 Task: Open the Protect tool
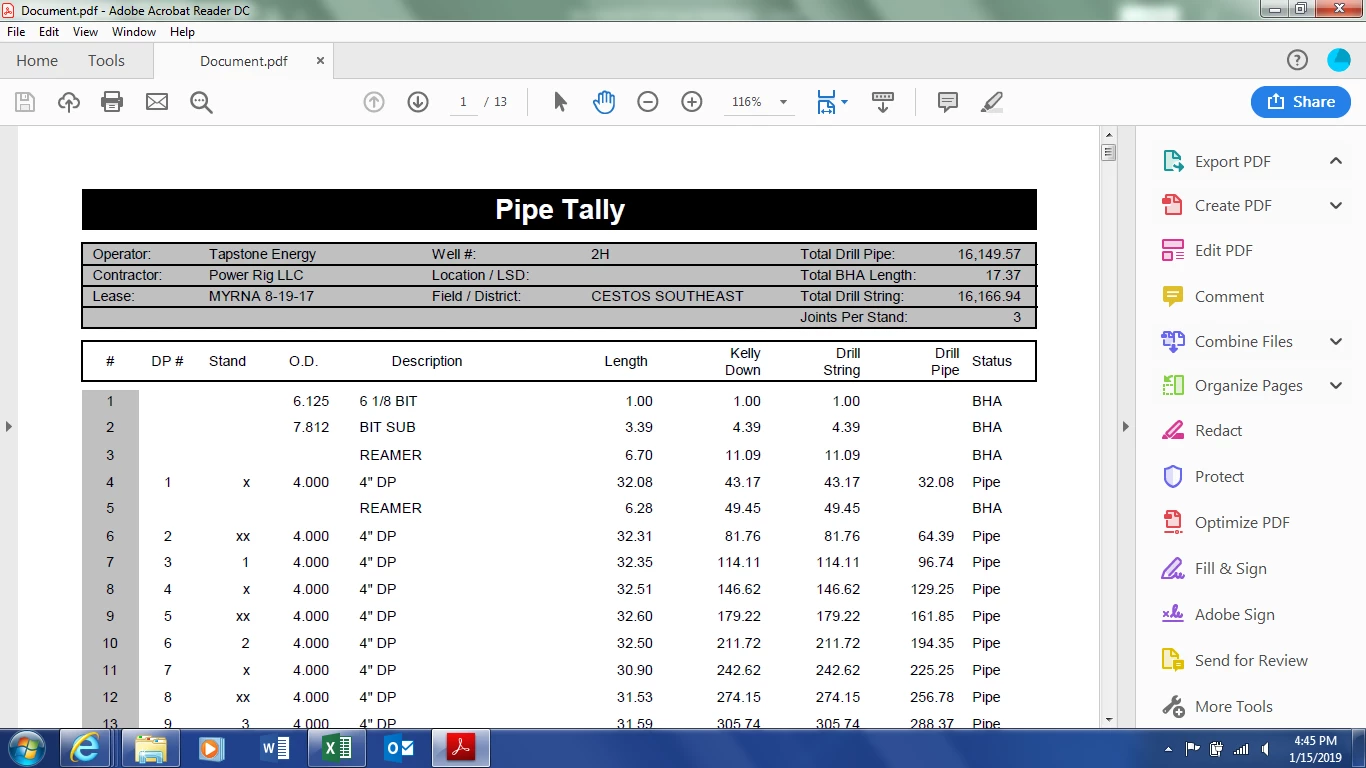point(1218,477)
